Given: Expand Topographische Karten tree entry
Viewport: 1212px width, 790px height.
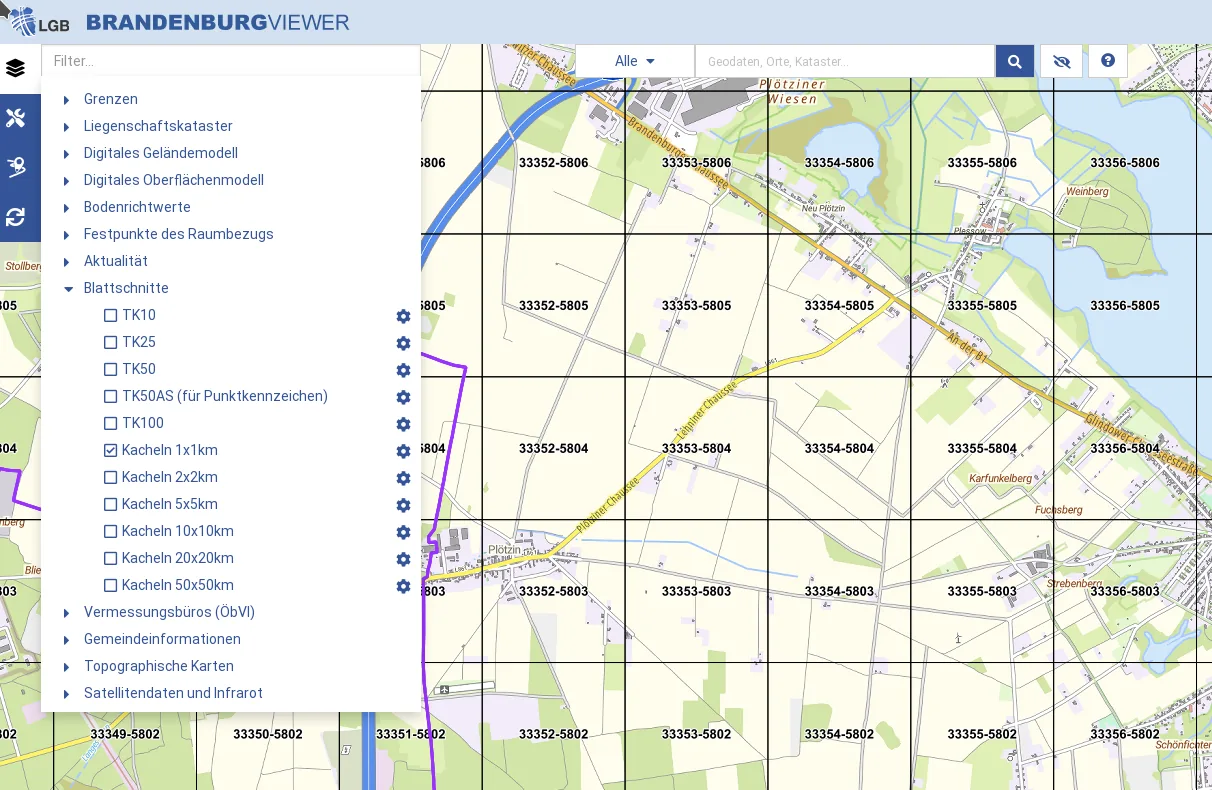Looking at the screenshot, I should [67, 667].
